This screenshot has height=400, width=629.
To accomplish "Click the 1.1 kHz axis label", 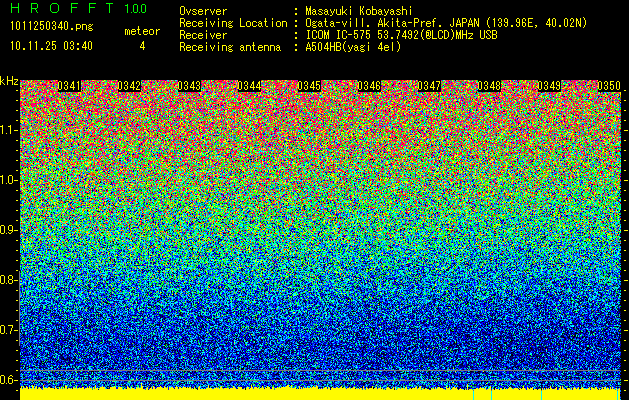I will pos(8,130).
